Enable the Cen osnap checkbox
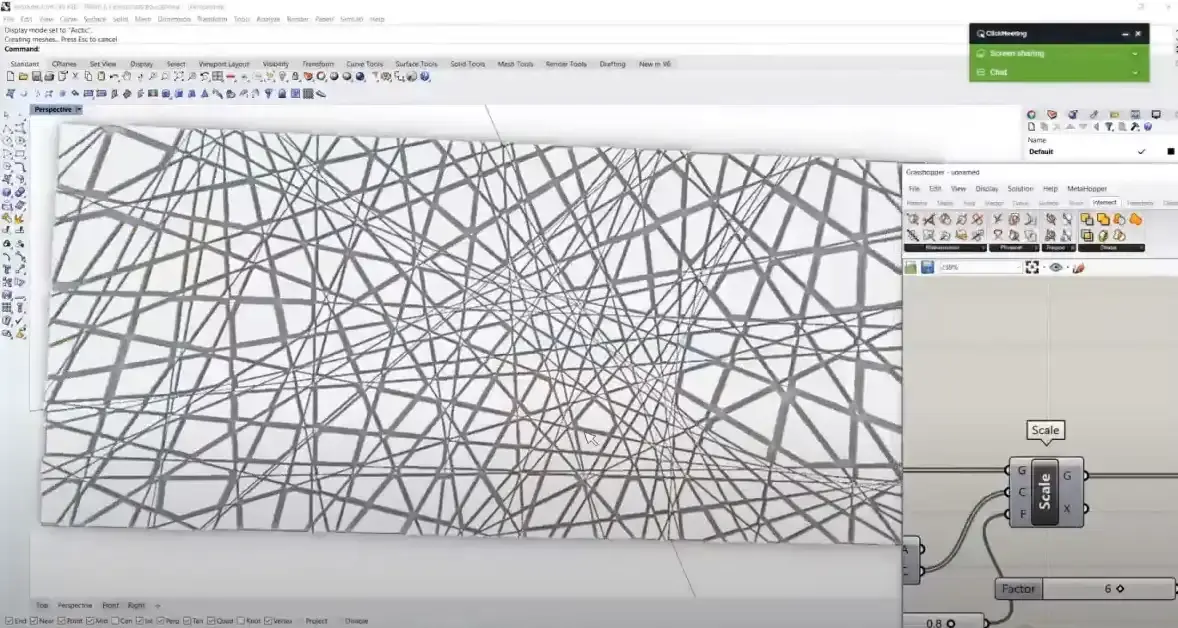This screenshot has height=628, width=1178. (116, 621)
